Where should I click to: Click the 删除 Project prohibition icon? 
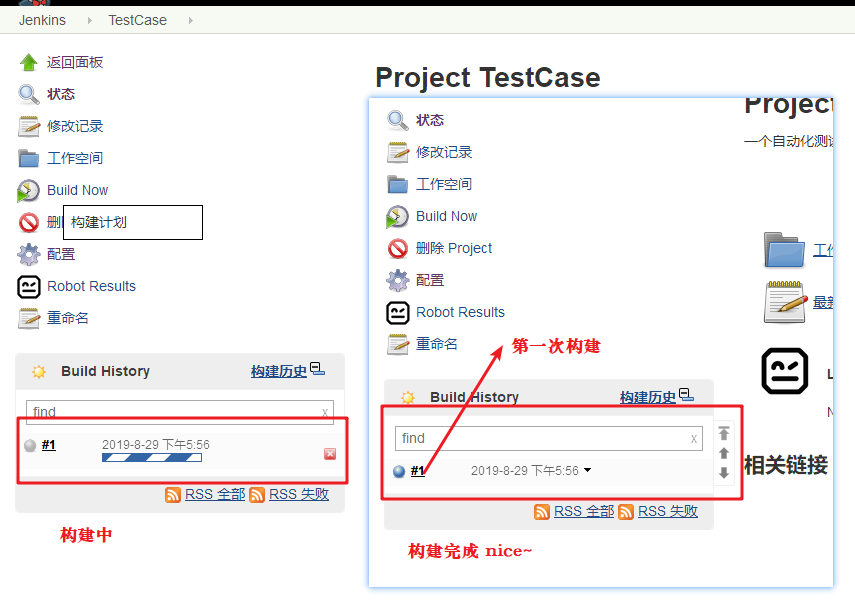pyautogui.click(x=27, y=221)
